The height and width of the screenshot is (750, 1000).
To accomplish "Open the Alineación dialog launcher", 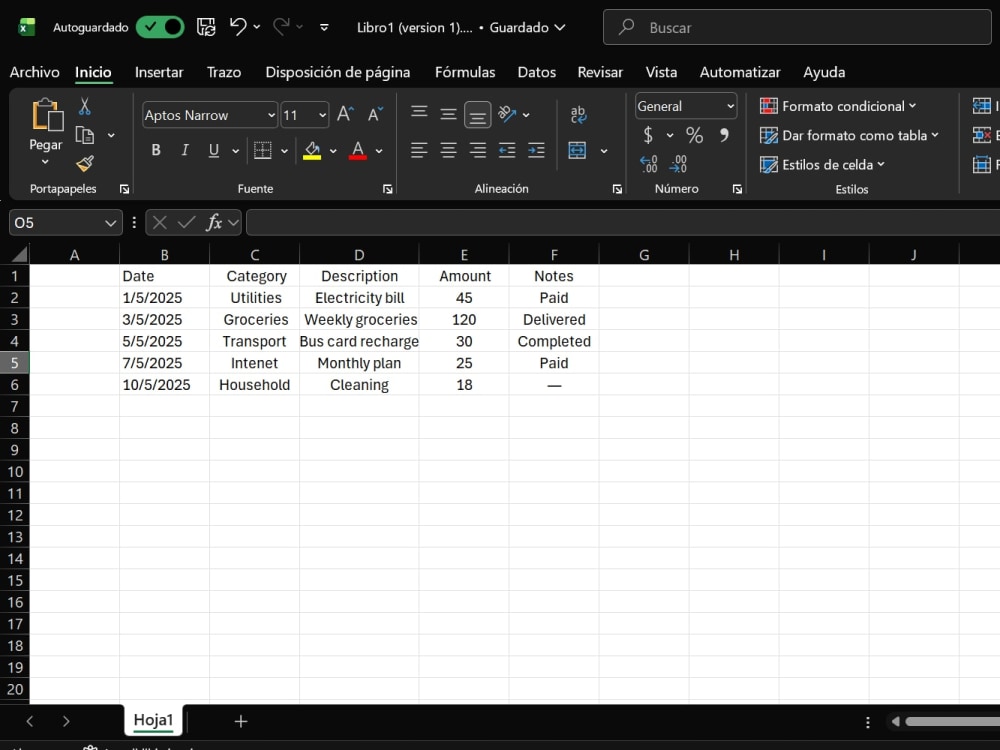I will [x=617, y=189].
